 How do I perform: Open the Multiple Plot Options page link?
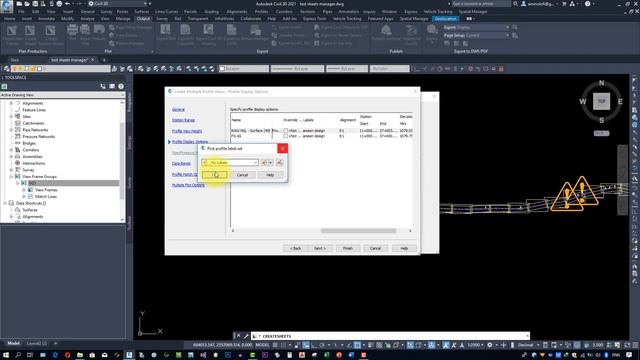[188, 185]
